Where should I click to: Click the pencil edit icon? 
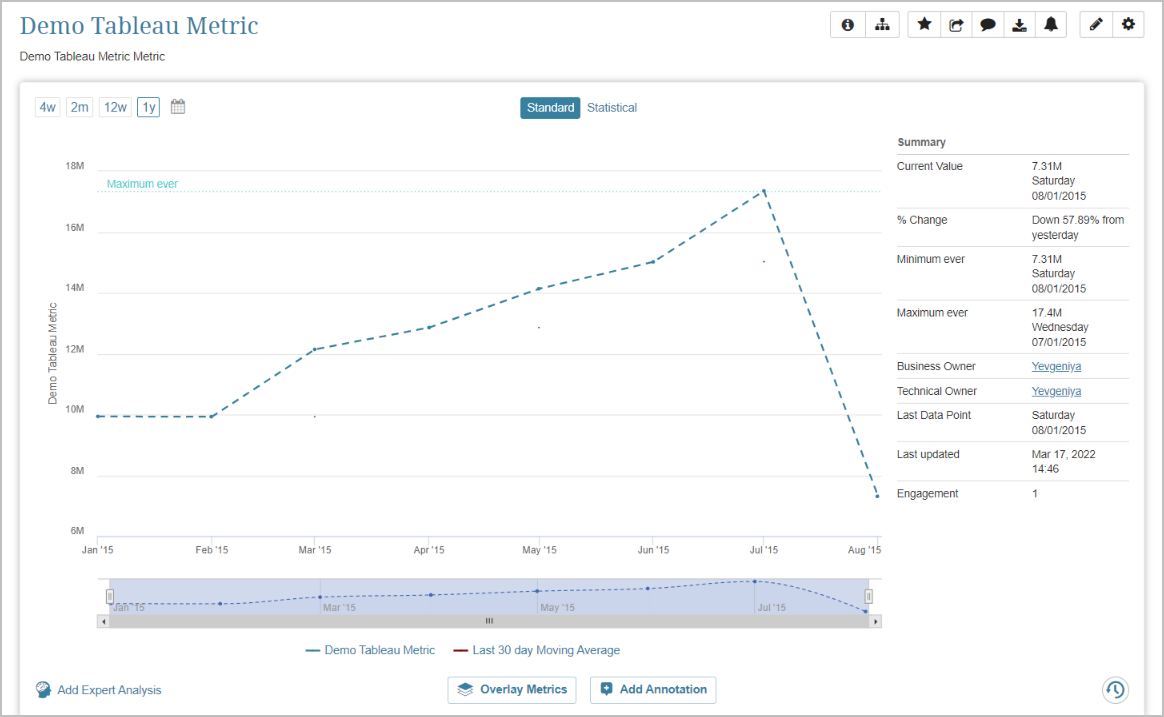(x=1096, y=25)
